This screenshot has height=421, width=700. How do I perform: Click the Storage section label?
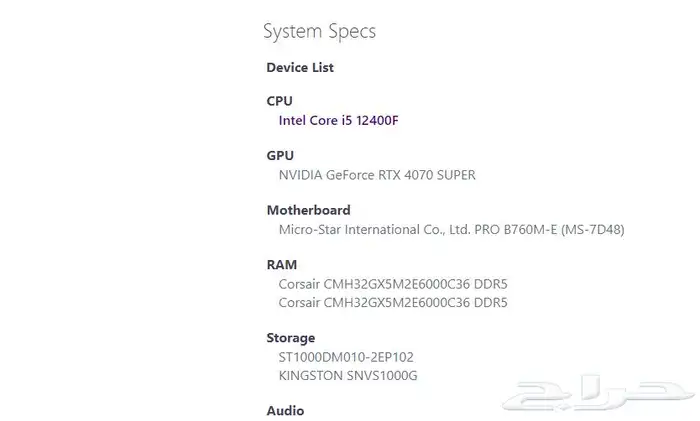click(x=291, y=338)
